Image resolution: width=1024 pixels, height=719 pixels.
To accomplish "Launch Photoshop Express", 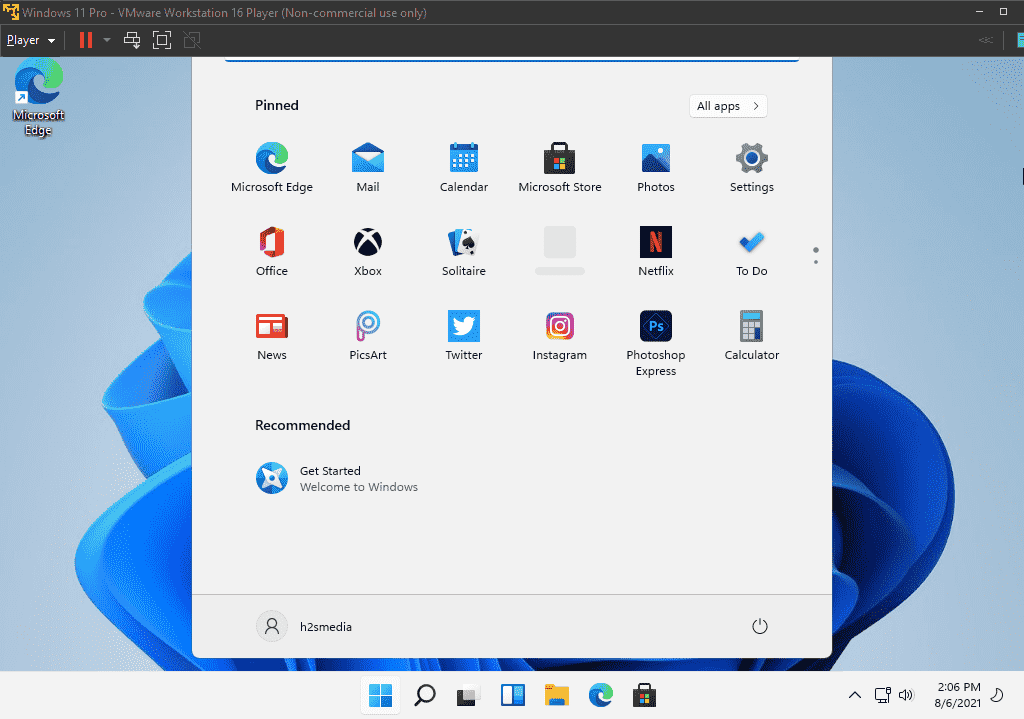I will coord(656,344).
